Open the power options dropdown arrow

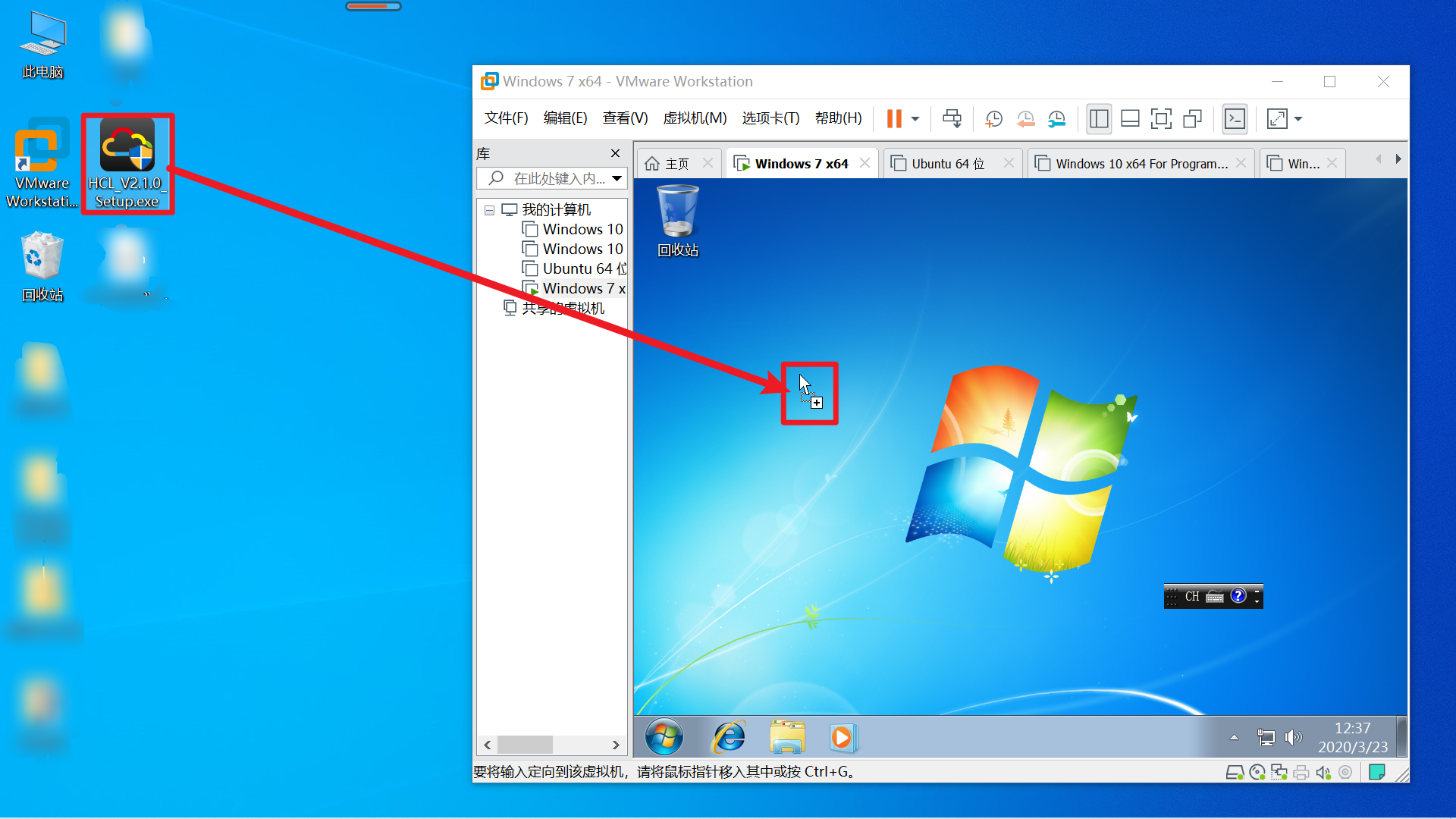pos(915,119)
